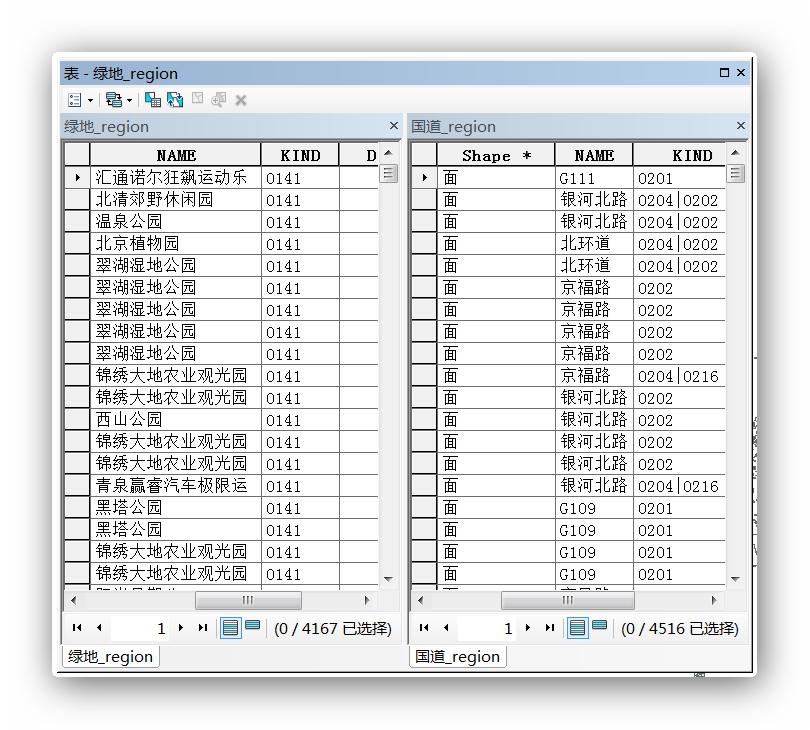Click the KIND column header in 国道_region
810x730 pixels.
679,155
